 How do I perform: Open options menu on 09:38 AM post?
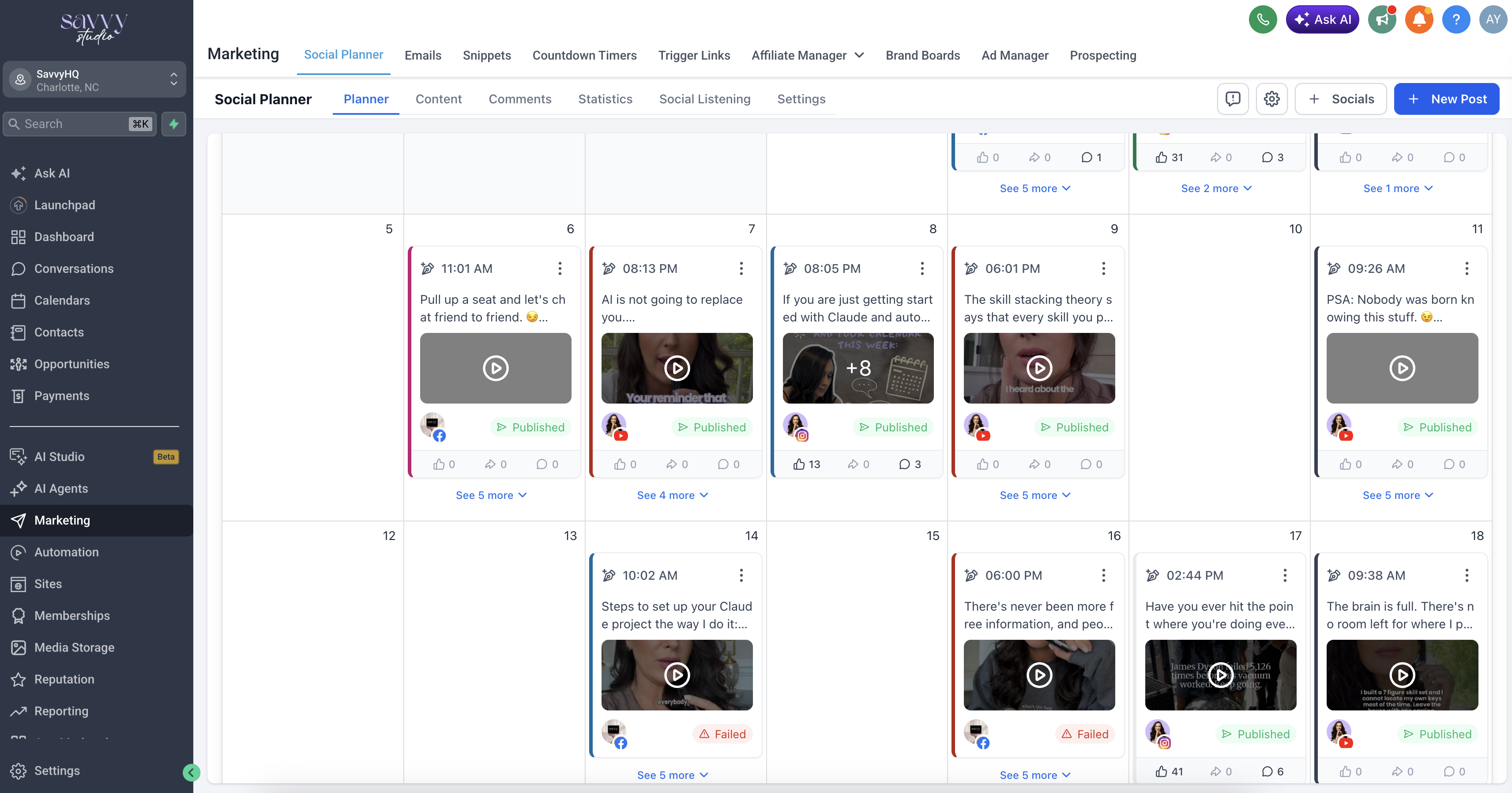point(1467,575)
